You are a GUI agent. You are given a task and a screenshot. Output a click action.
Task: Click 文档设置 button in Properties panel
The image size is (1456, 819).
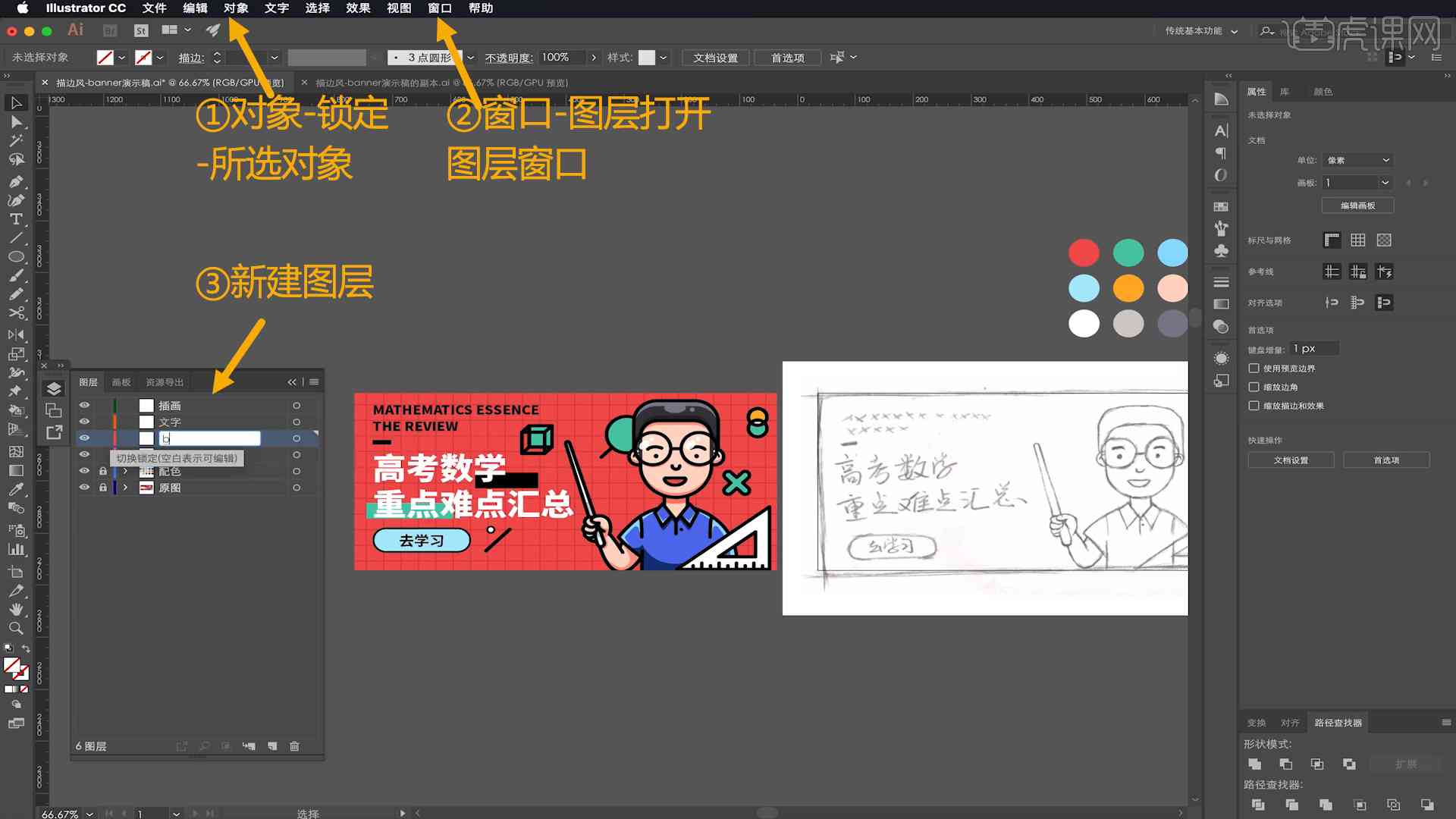pyautogui.click(x=1292, y=460)
